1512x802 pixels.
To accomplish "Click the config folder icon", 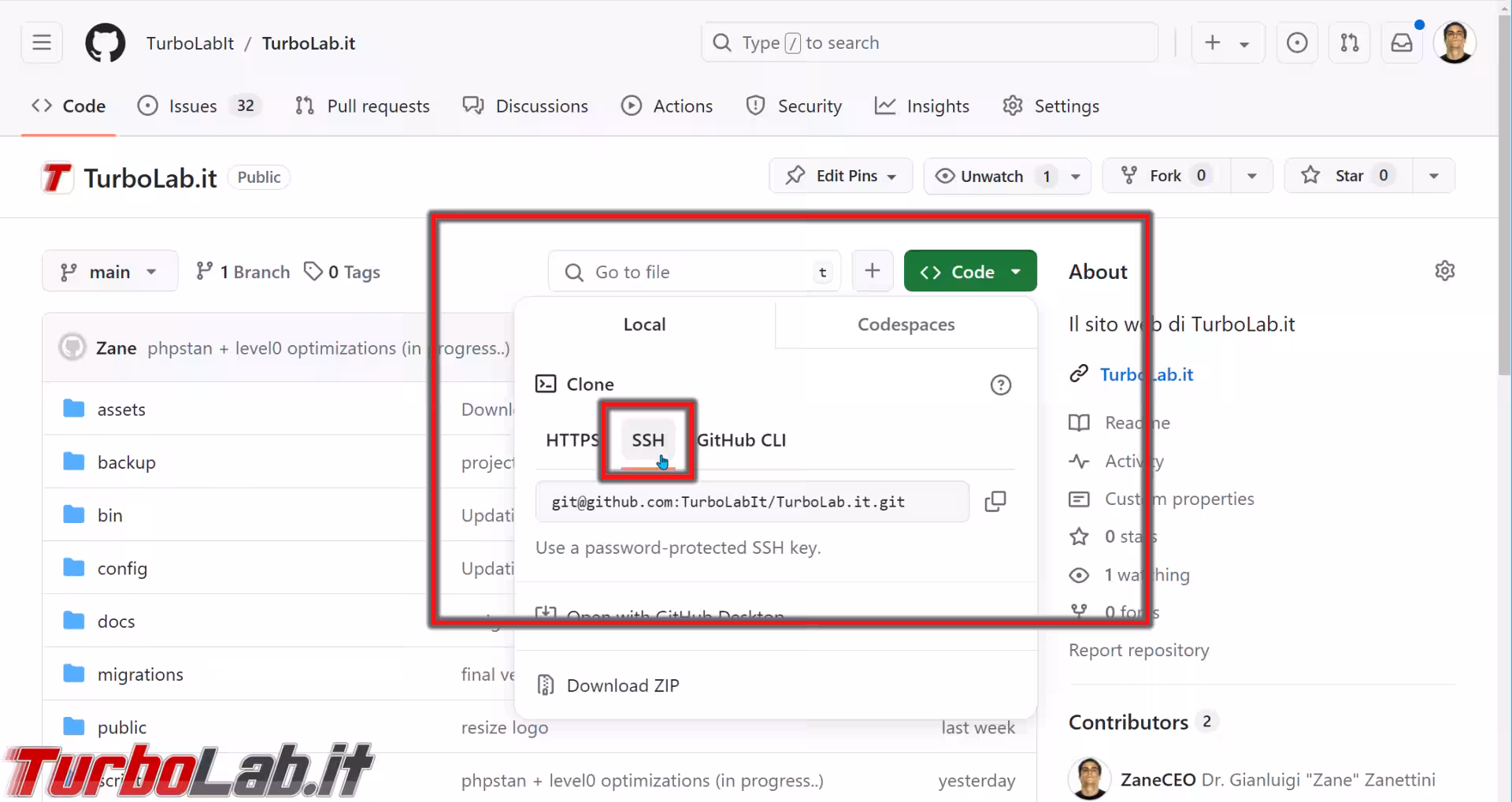I will tap(74, 567).
